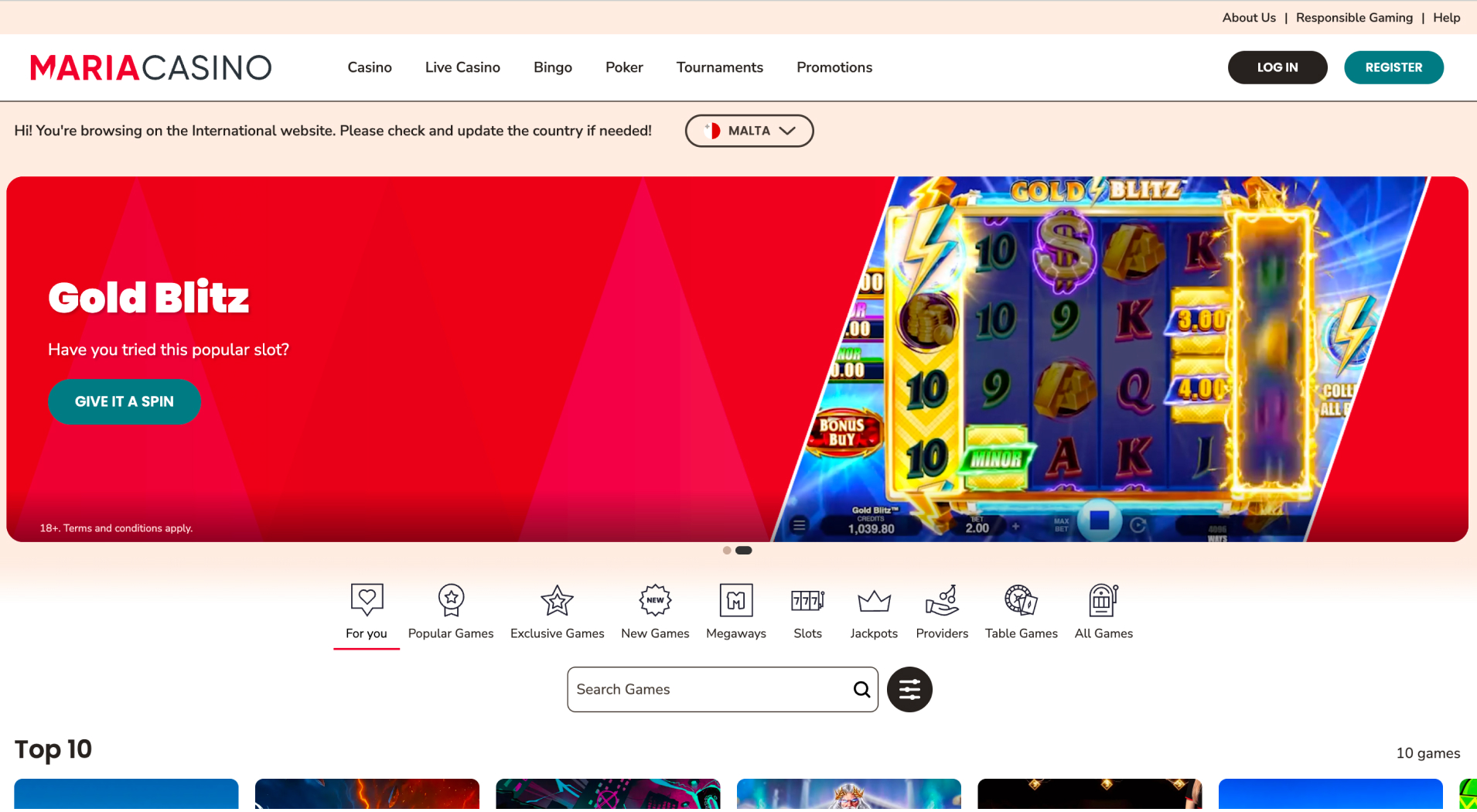Screen dimensions: 1477x812
Task: Navigate to Poker section
Action: (x=624, y=67)
